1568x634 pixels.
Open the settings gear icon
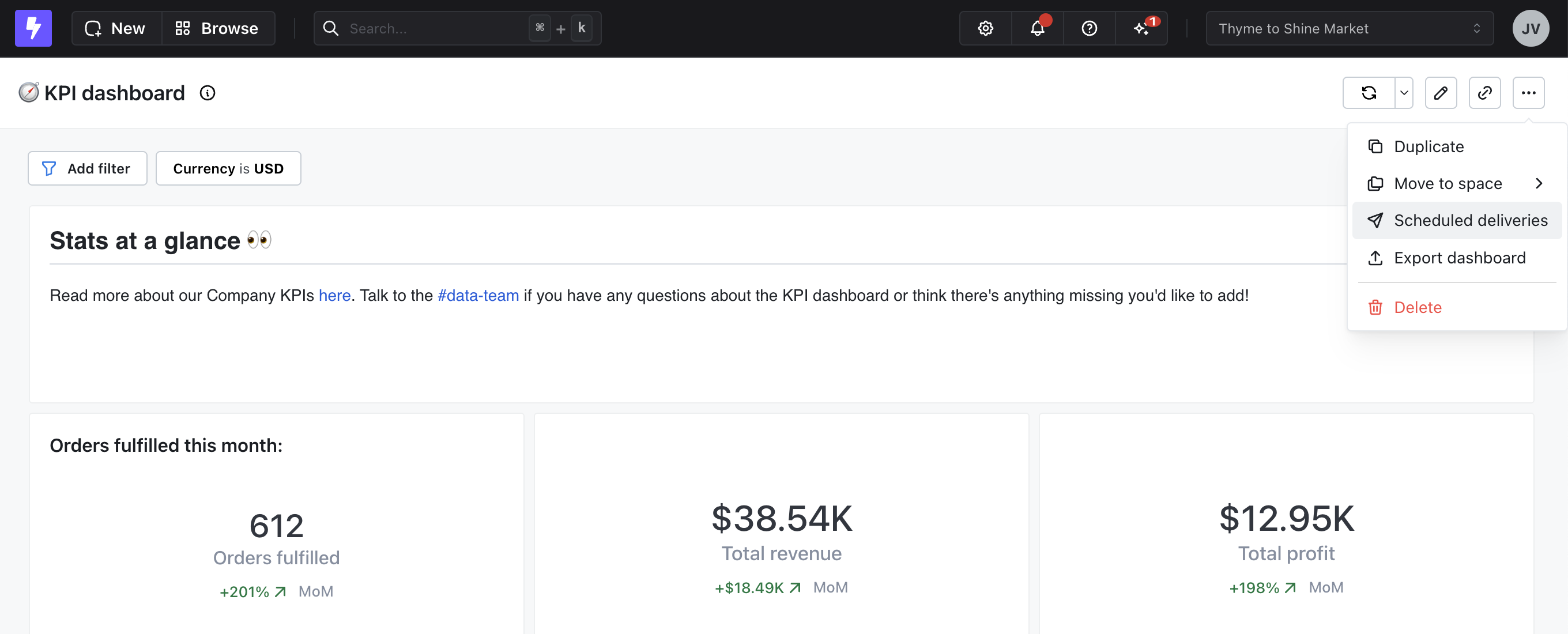point(985,28)
